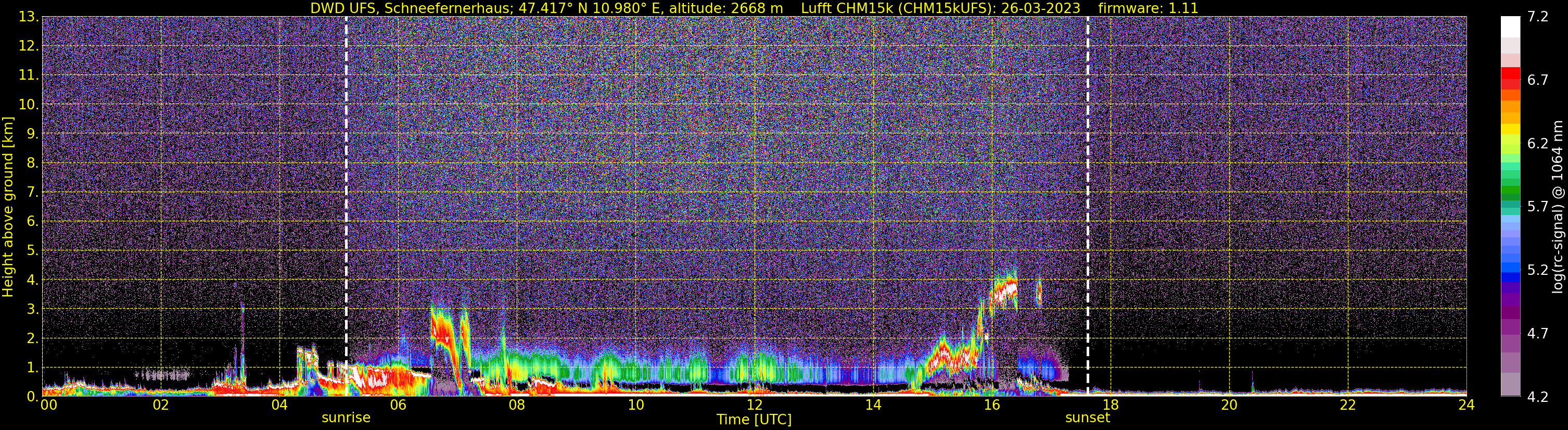Click the colorbar value '5.2'
The width and height of the screenshot is (1568, 430).
(x=1538, y=270)
